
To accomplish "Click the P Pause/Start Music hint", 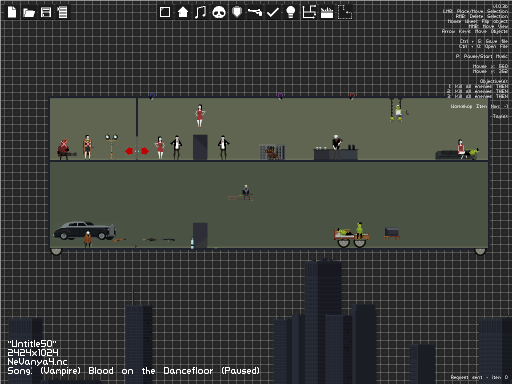I will point(482,56).
